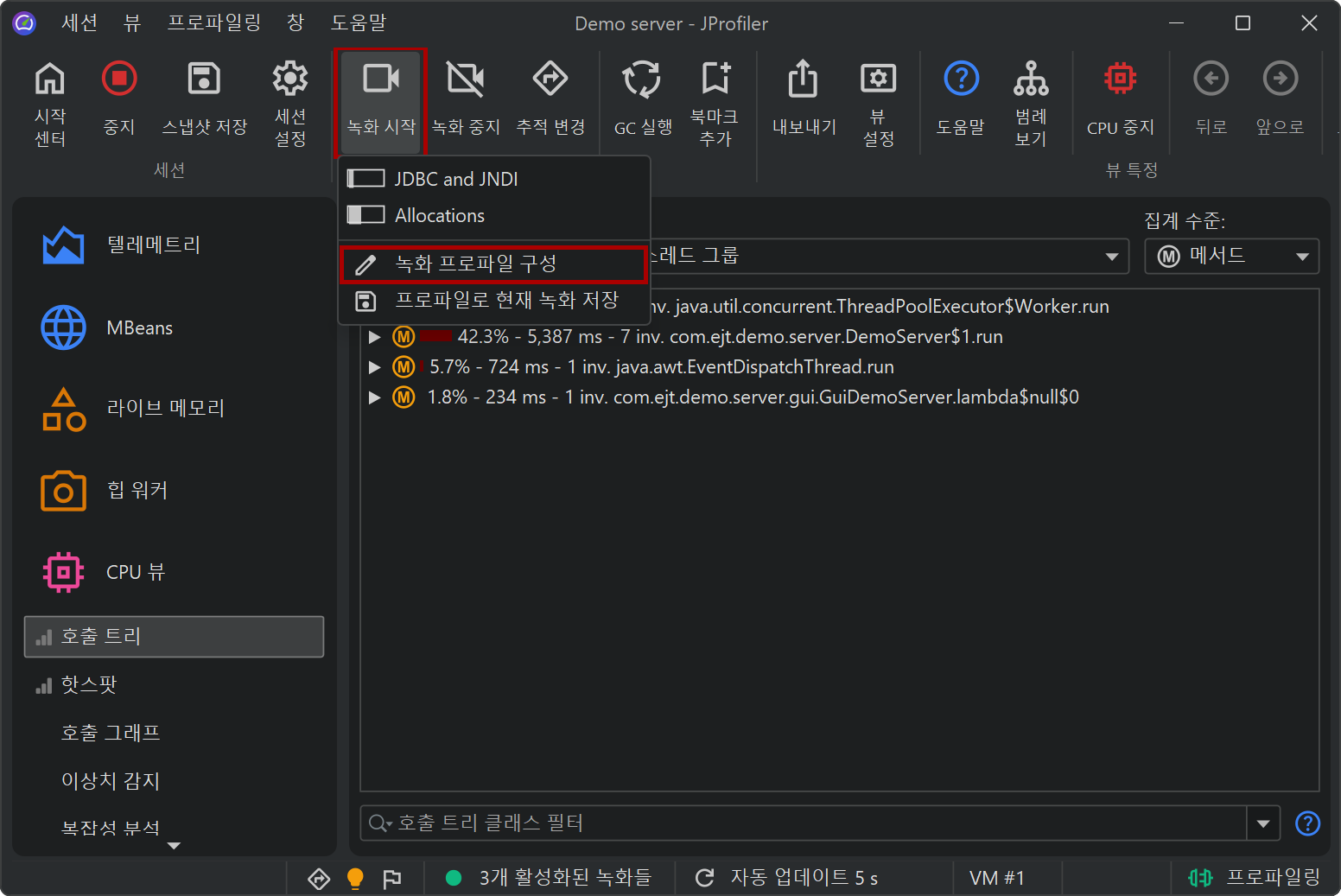Open the 프로파일링 menu in menu bar
This screenshot has height=896, width=1341.
[x=213, y=23]
